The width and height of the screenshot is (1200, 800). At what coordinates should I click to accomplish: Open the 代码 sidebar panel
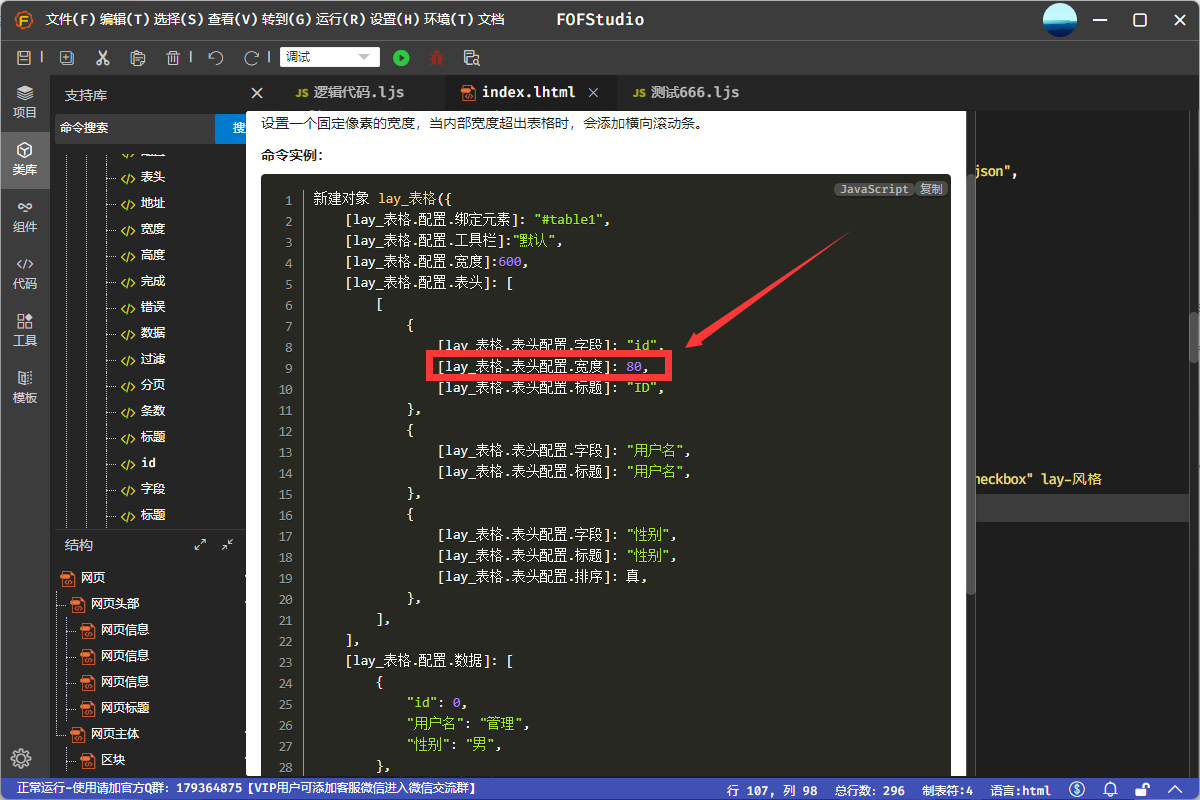[x=25, y=272]
